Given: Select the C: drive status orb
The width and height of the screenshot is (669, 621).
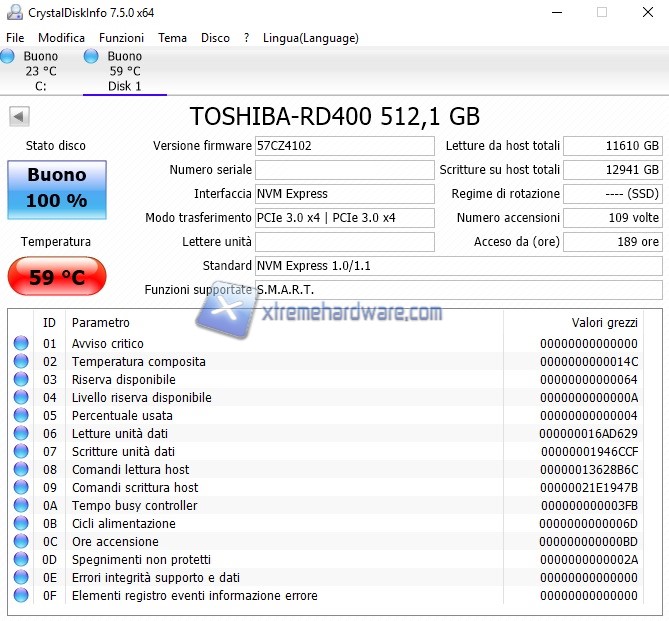Looking at the screenshot, I should 8,57.
